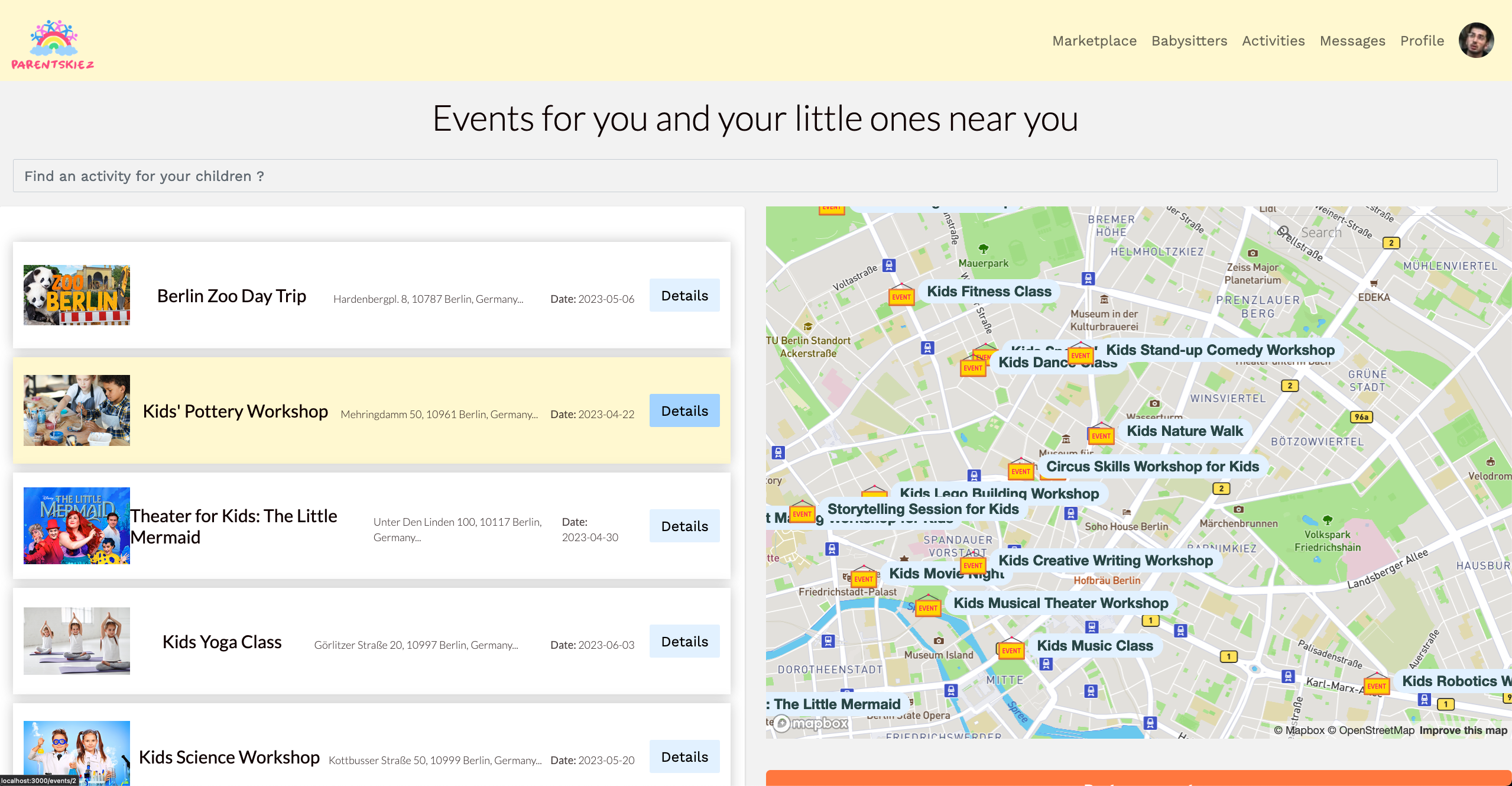Click the Mauerpark tree icon
This screenshot has height=786, width=1512.
pyautogui.click(x=983, y=249)
